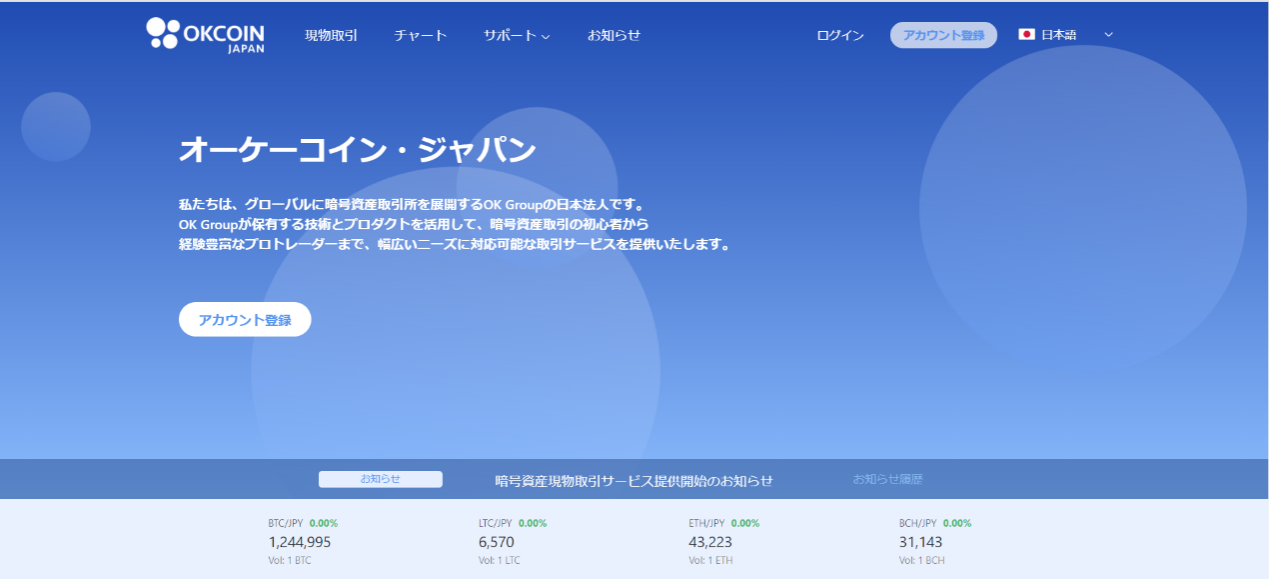1269x579 pixels.
Task: Open the チャート page
Action: click(x=420, y=35)
